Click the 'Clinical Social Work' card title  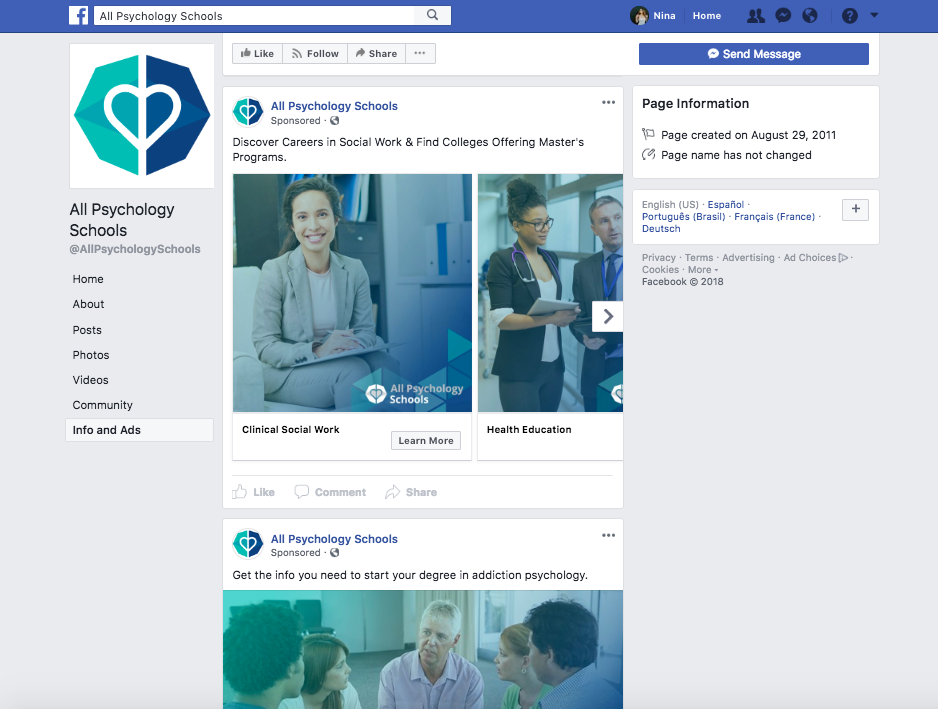click(291, 430)
